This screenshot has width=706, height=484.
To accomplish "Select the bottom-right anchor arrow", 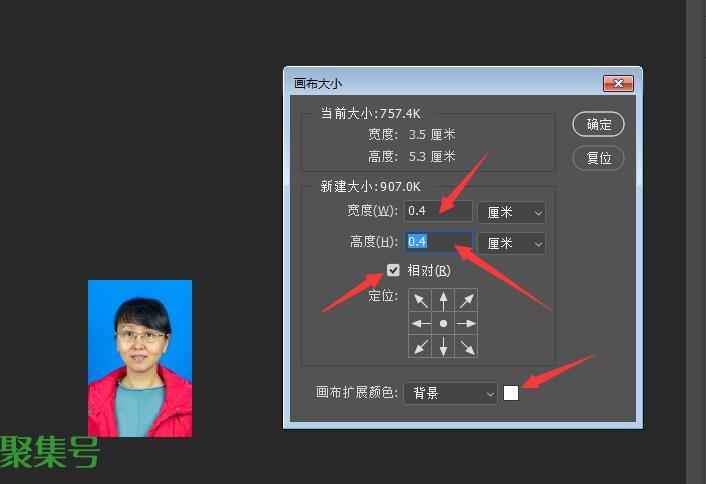I will (466, 346).
